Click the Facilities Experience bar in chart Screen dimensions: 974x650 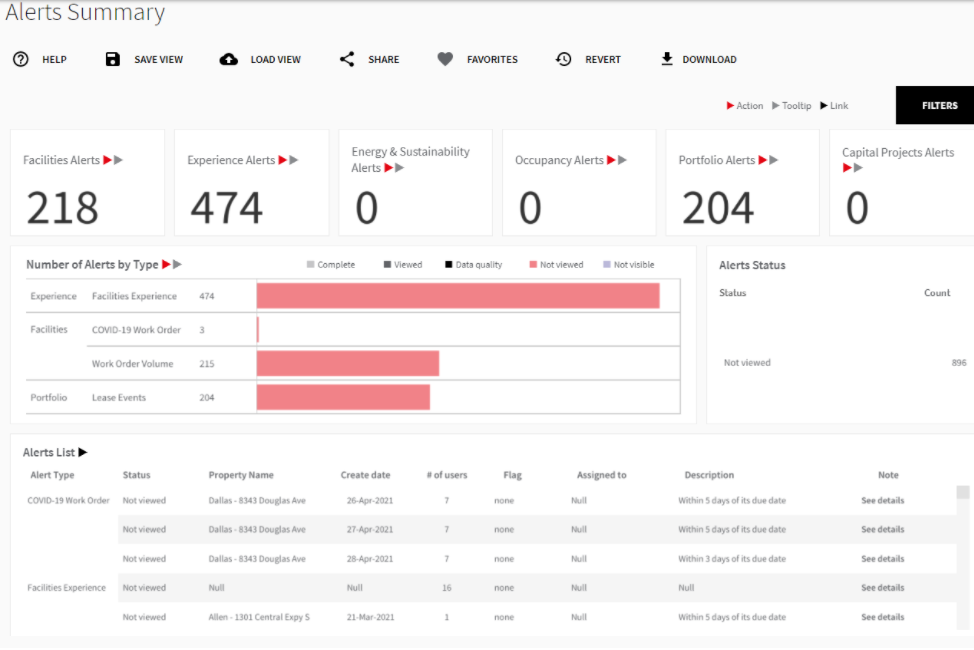458,296
